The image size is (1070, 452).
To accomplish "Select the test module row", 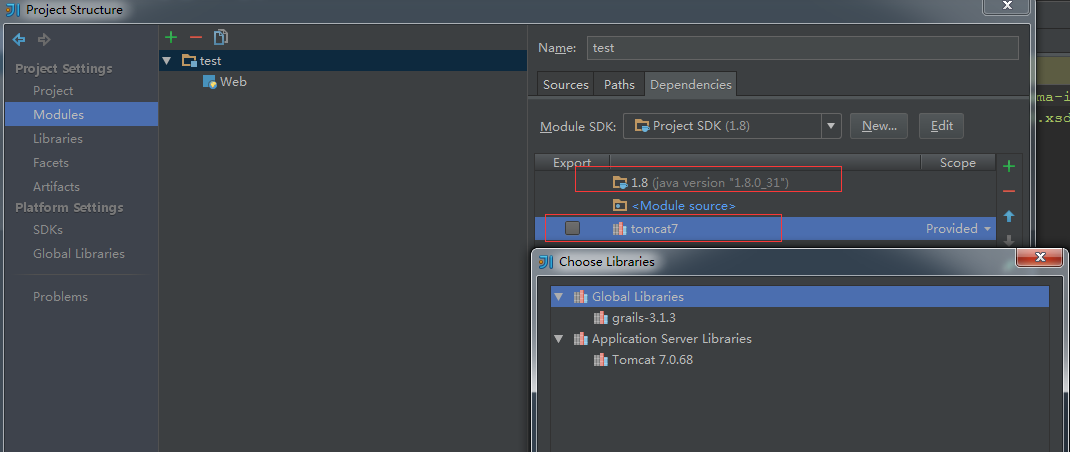I will coord(343,61).
